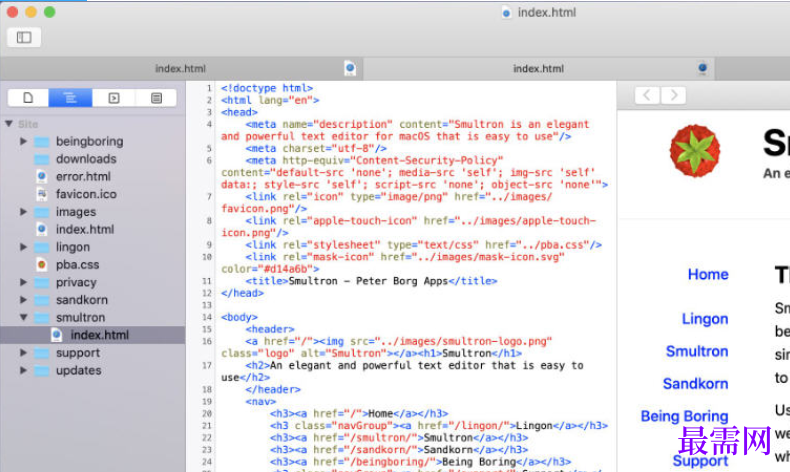
Task: Expand the beingboring folder
Action: tap(23, 142)
